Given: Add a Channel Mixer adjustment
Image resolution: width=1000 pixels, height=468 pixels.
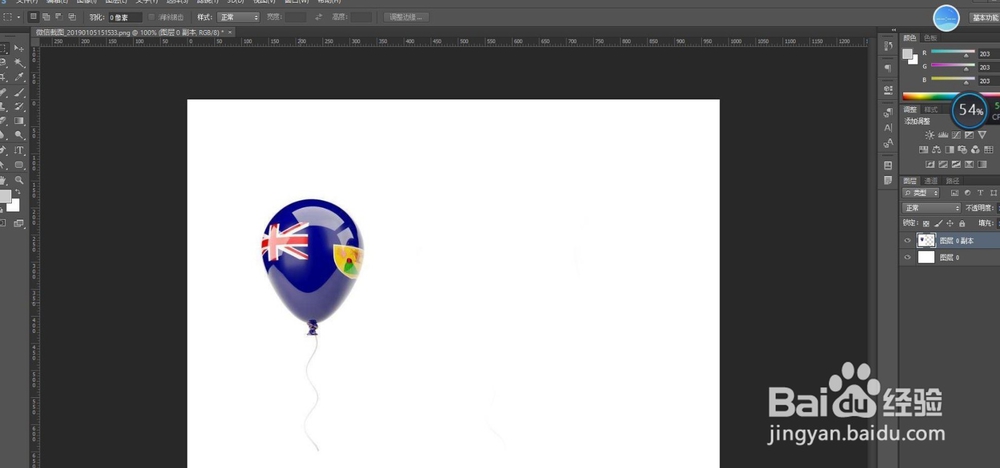Looking at the screenshot, I should (975, 149).
